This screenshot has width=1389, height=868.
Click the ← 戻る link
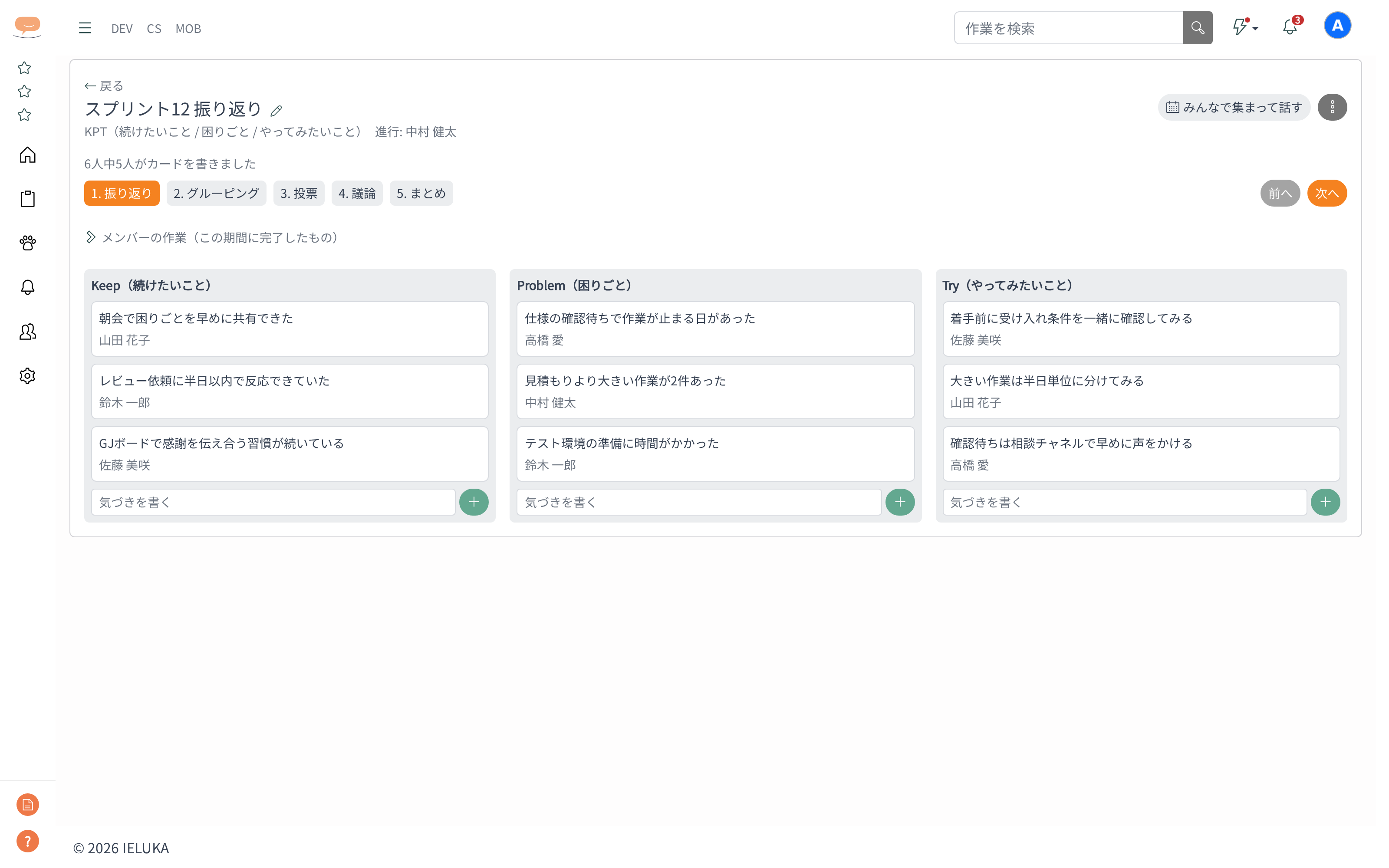(104, 86)
